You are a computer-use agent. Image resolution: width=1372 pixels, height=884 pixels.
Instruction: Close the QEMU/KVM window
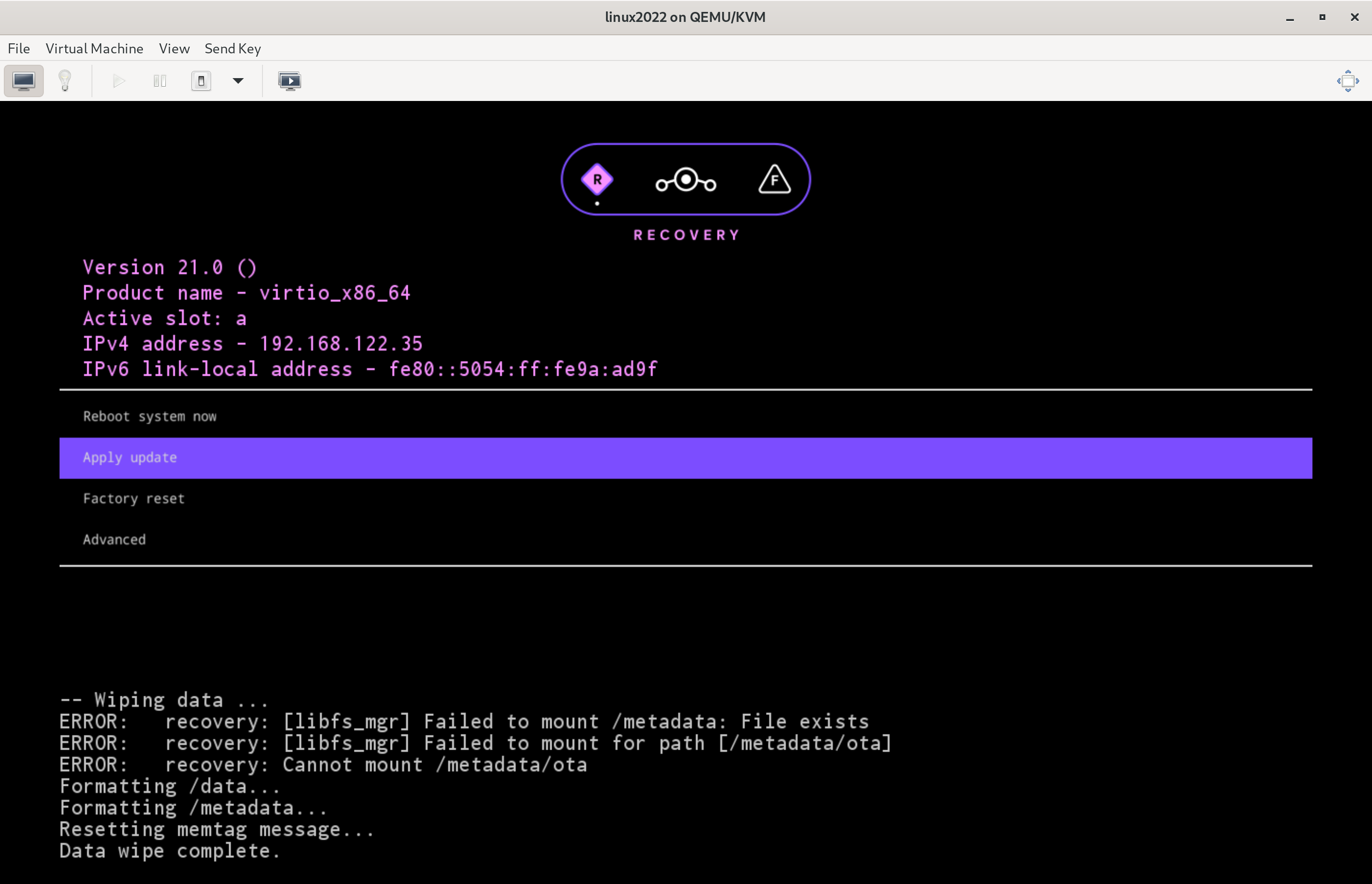(x=1355, y=18)
